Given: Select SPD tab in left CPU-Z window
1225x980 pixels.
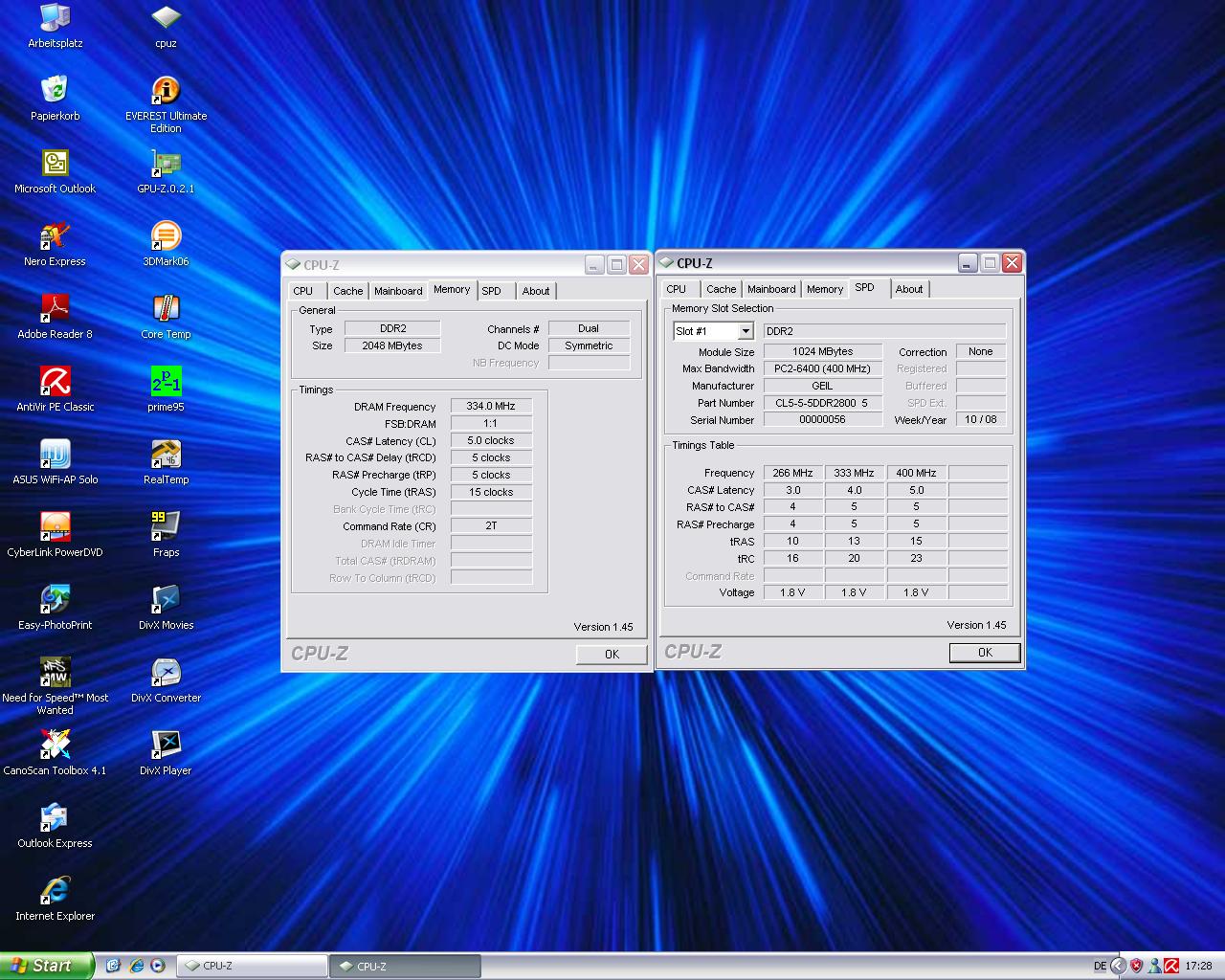Looking at the screenshot, I should tap(492, 291).
